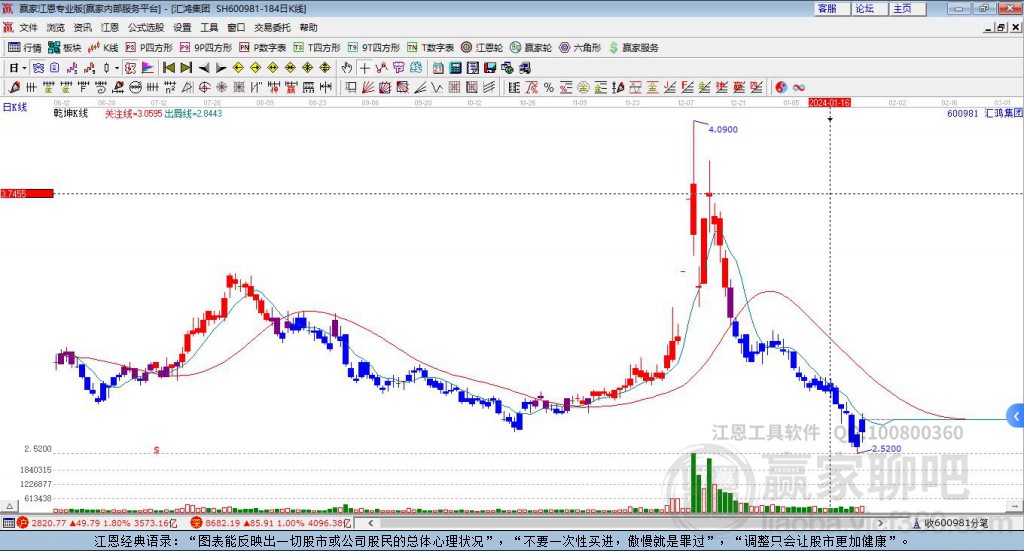Collapse the volume panel with up triangle
This screenshot has height=551, width=1024.
[x=9, y=505]
